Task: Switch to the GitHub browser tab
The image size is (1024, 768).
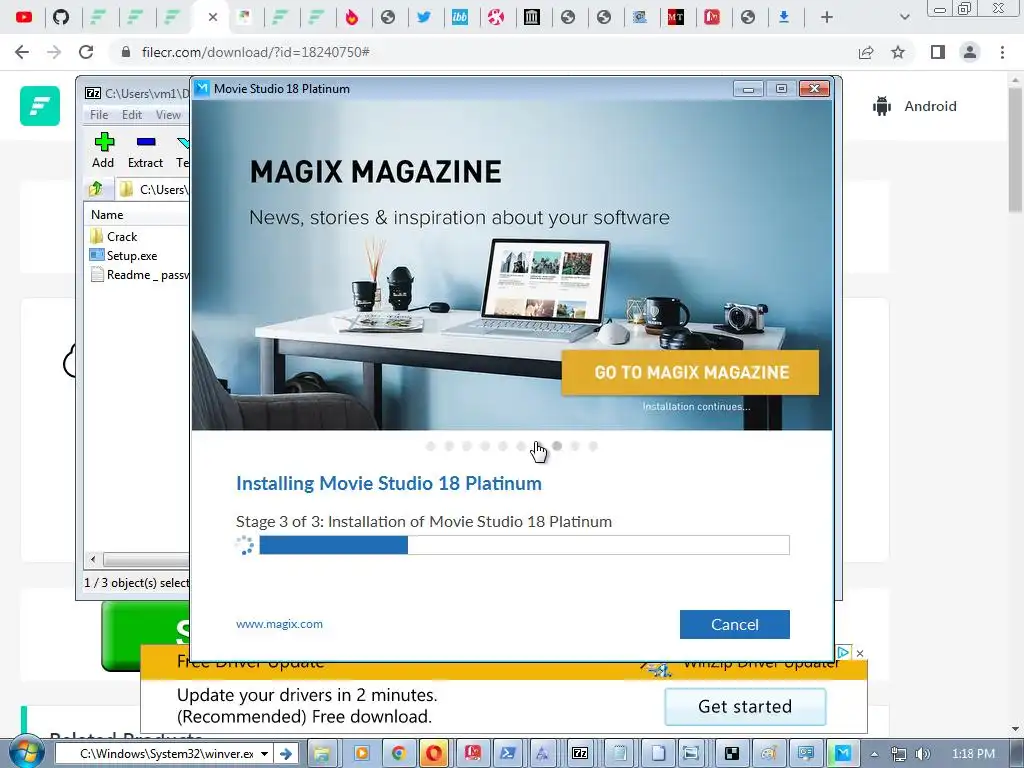Action: (x=61, y=17)
